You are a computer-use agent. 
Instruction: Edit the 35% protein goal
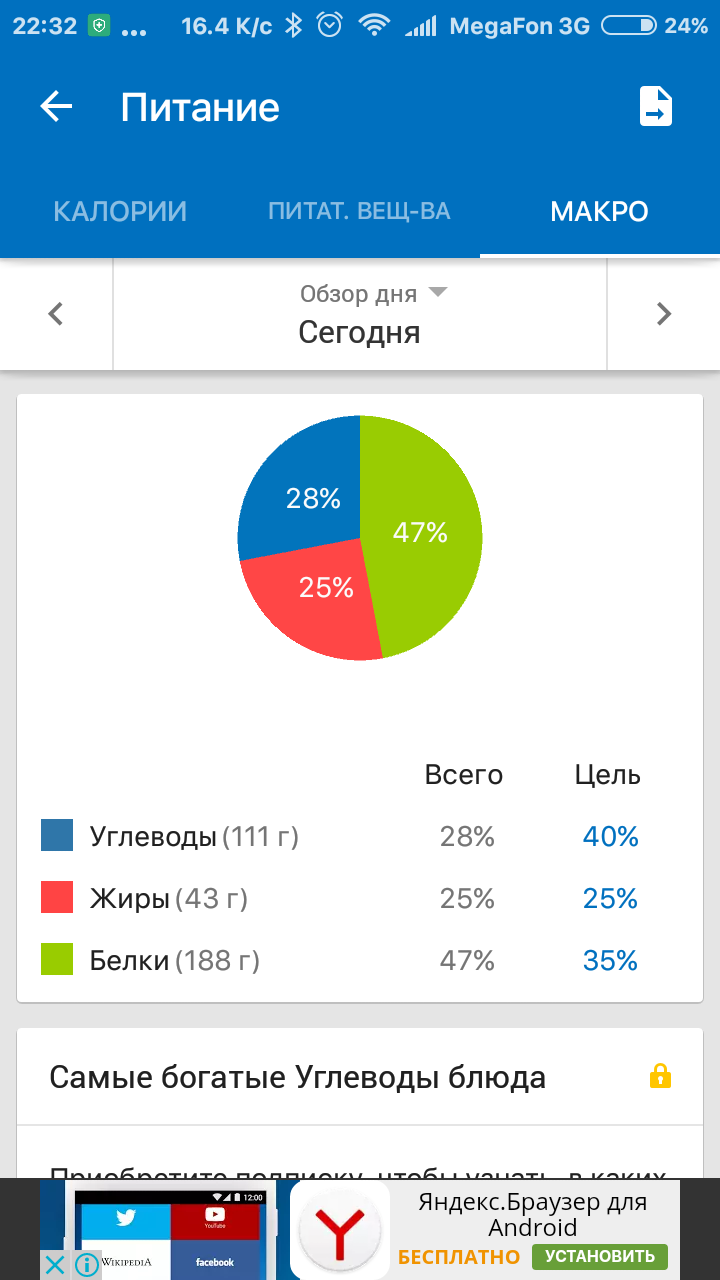point(610,961)
